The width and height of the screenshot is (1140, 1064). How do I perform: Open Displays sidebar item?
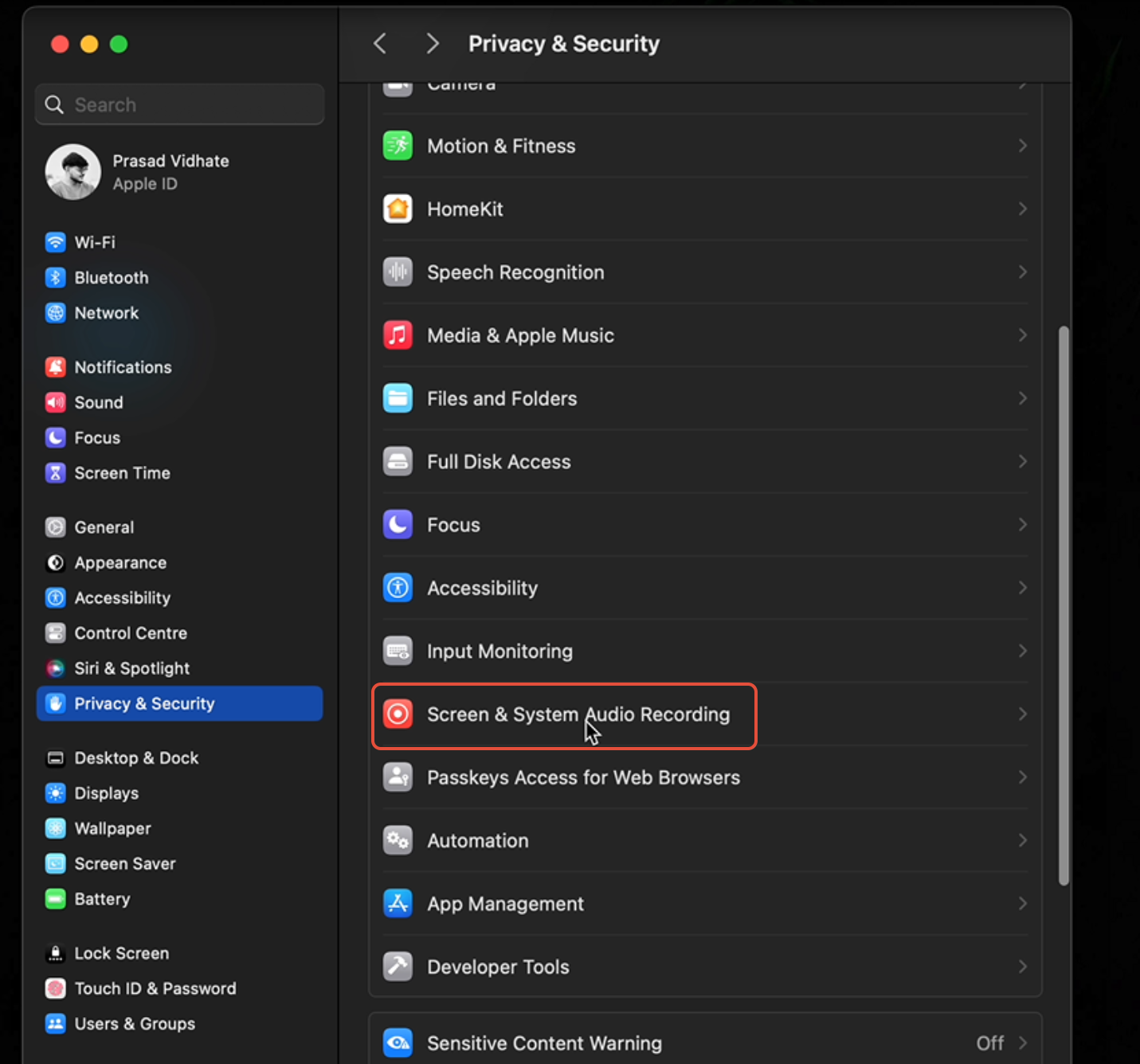tap(179, 793)
